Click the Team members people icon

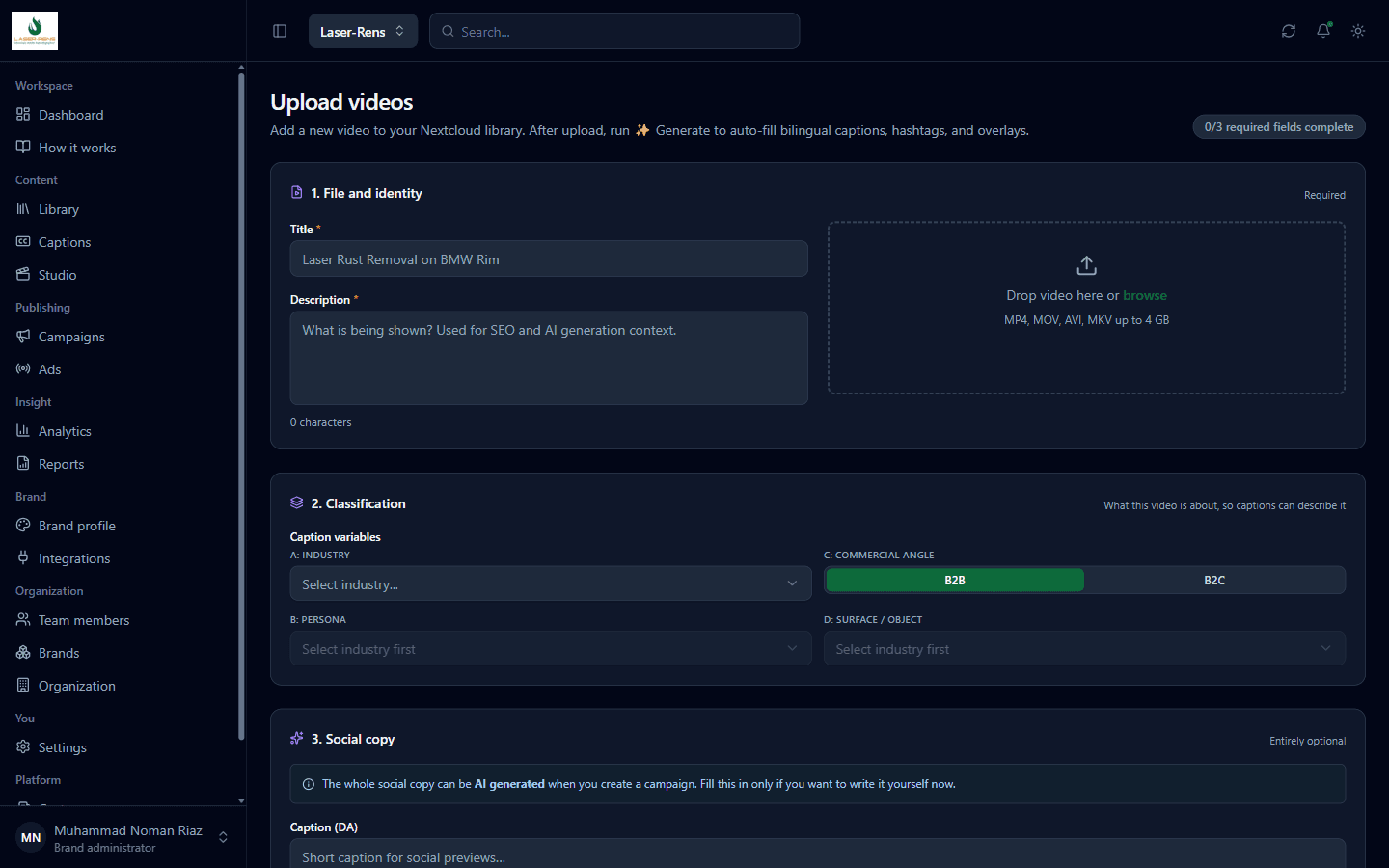coord(23,620)
